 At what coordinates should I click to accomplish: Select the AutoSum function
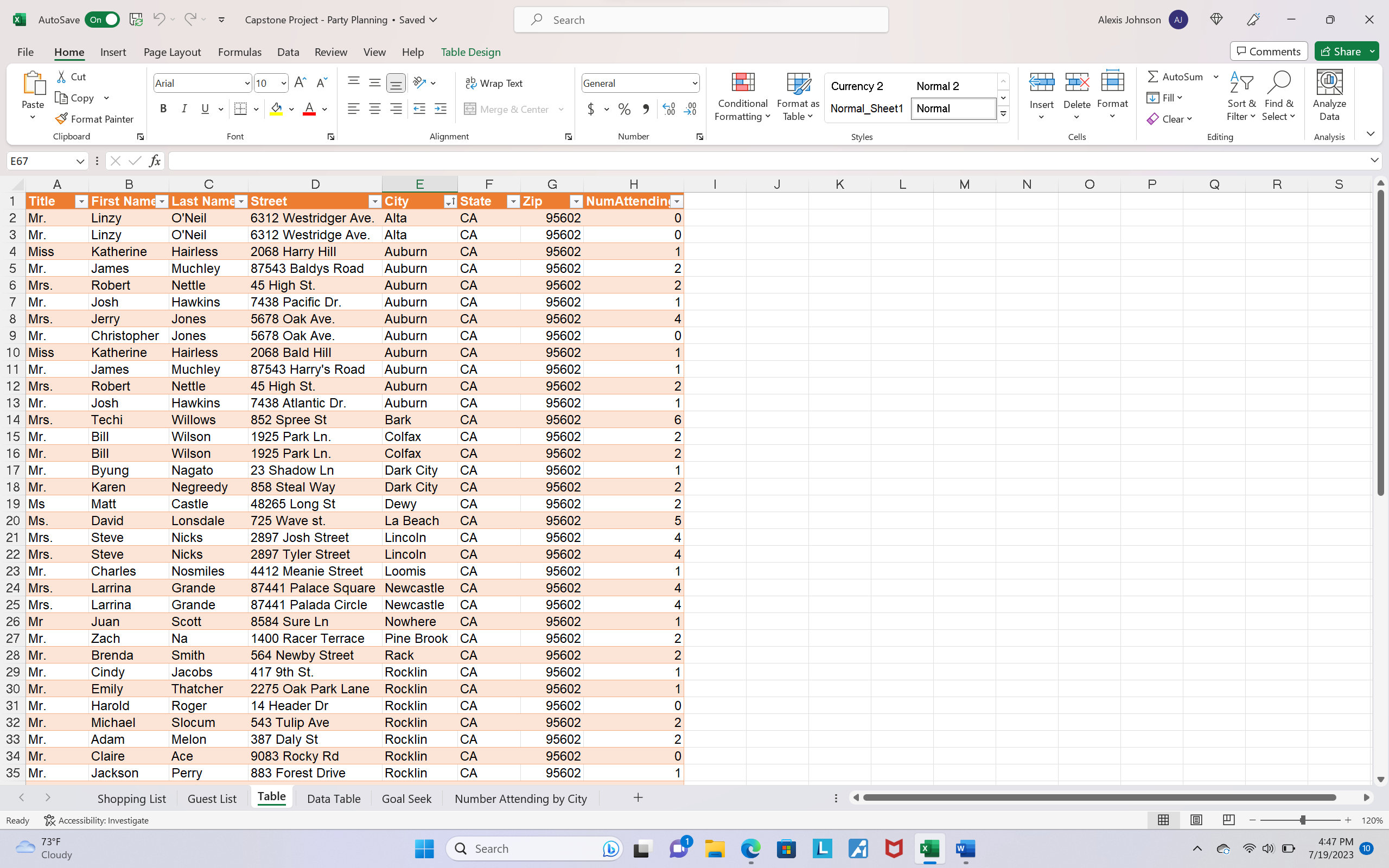click(x=1177, y=76)
